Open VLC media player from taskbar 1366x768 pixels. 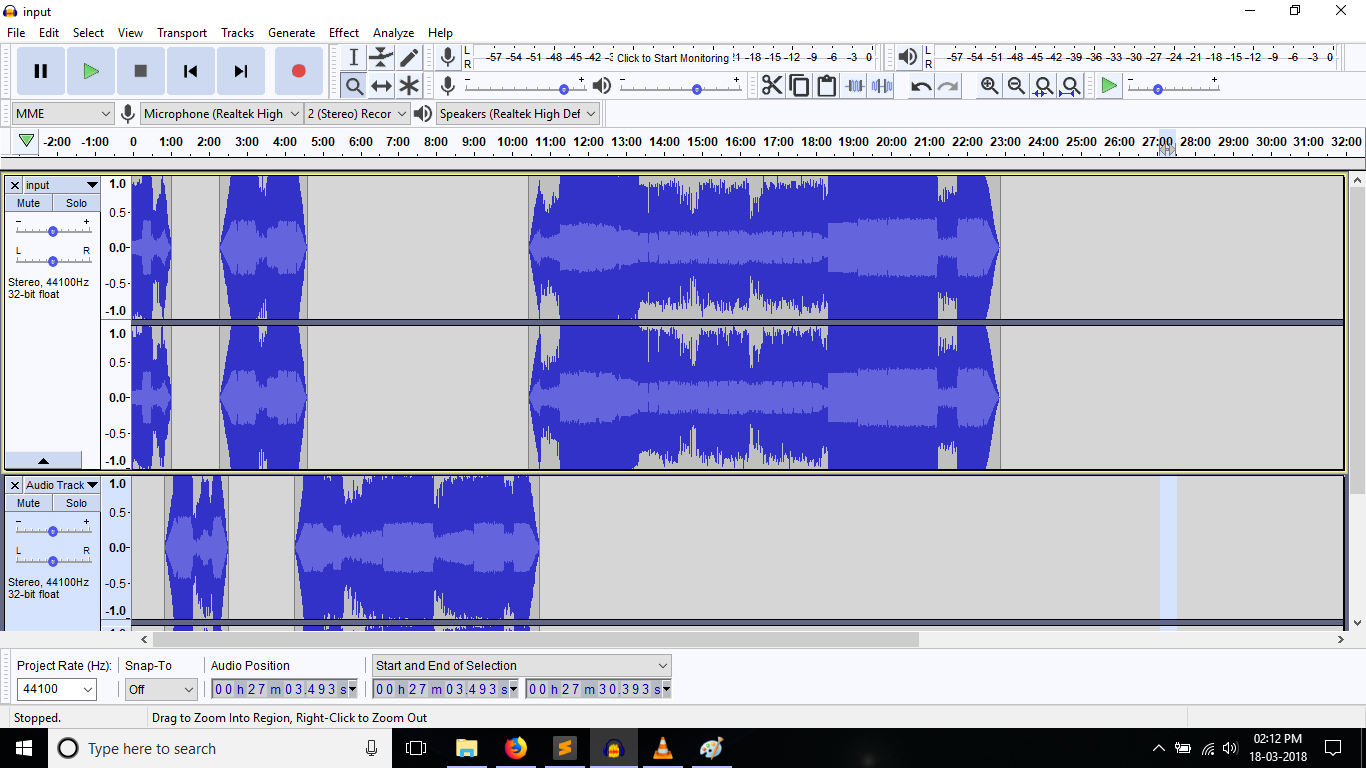[662, 748]
